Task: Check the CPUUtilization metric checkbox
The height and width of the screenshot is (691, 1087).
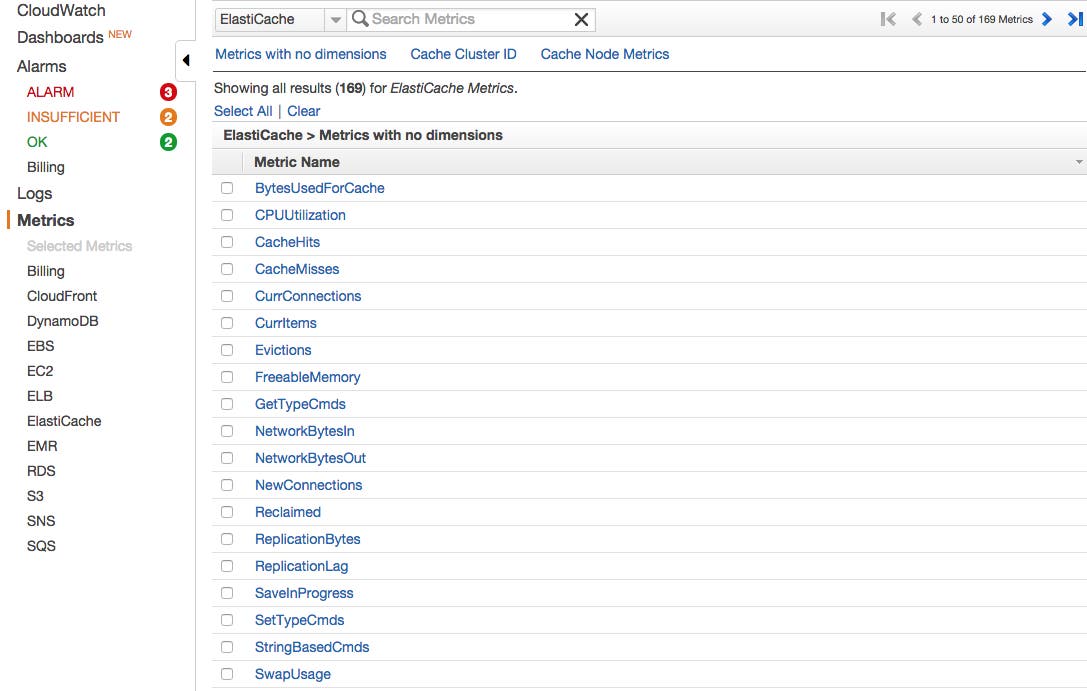Action: pyautogui.click(x=226, y=214)
